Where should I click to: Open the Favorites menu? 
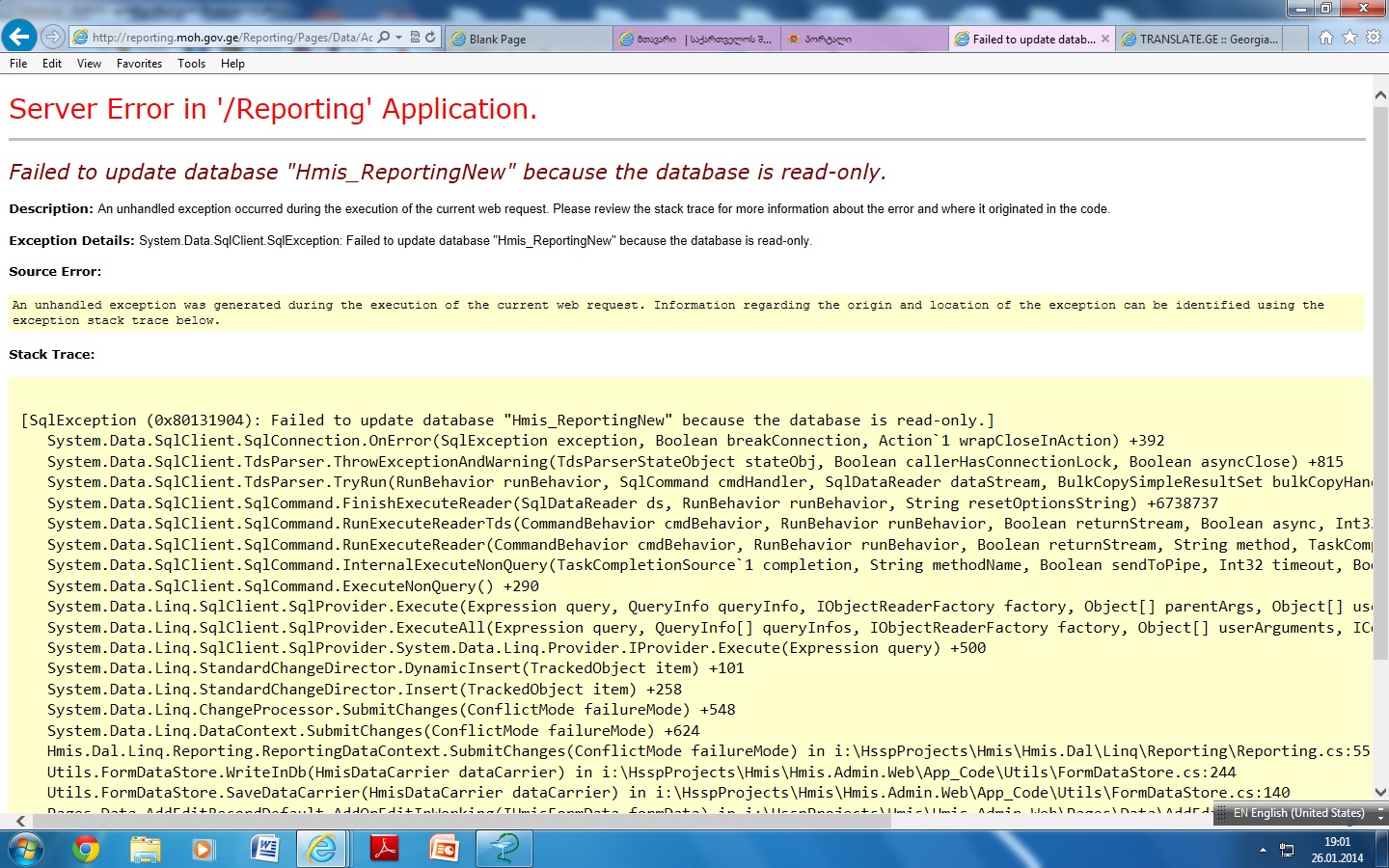[139, 64]
